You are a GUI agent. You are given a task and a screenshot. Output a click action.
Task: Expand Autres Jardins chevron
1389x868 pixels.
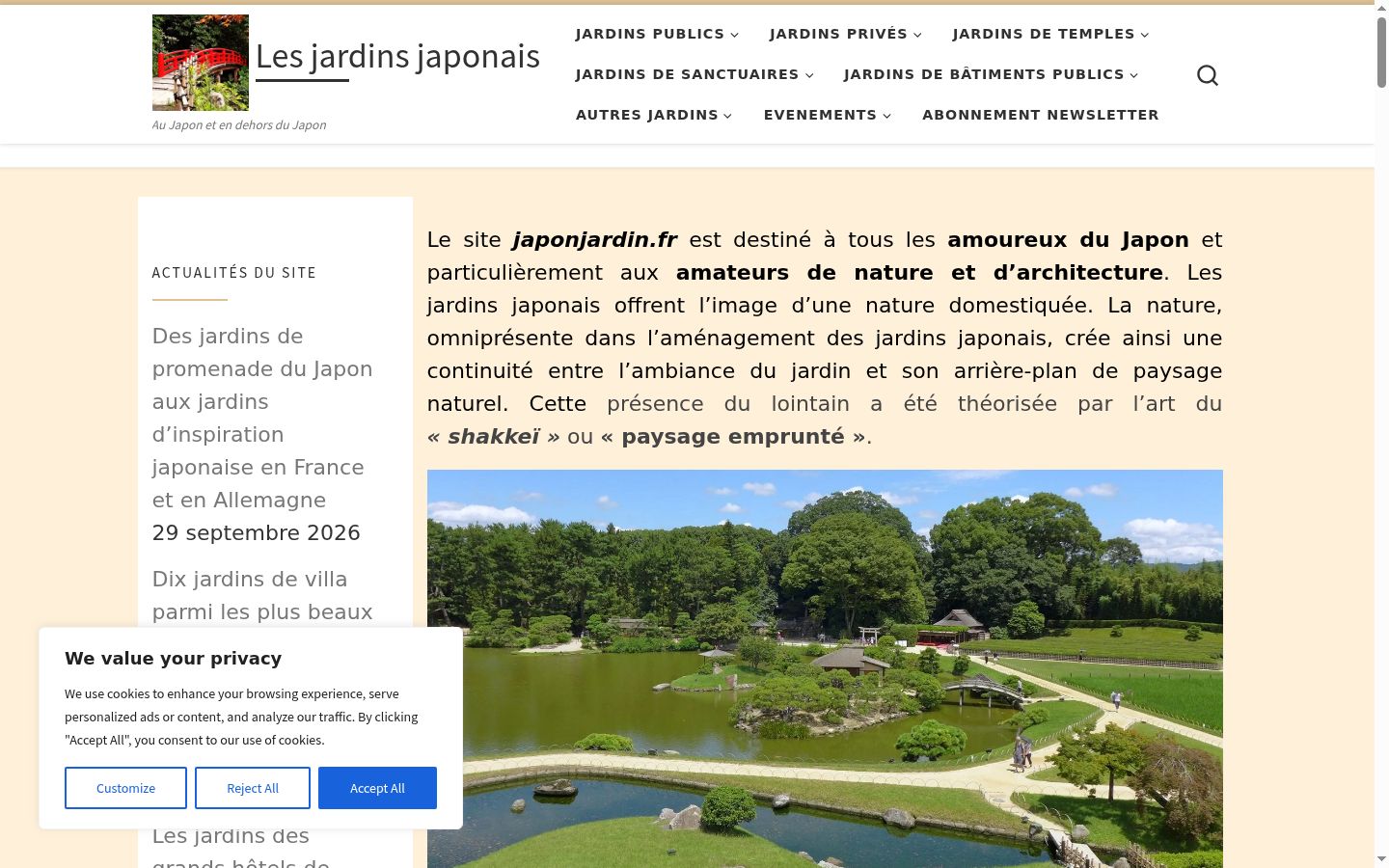point(728,116)
